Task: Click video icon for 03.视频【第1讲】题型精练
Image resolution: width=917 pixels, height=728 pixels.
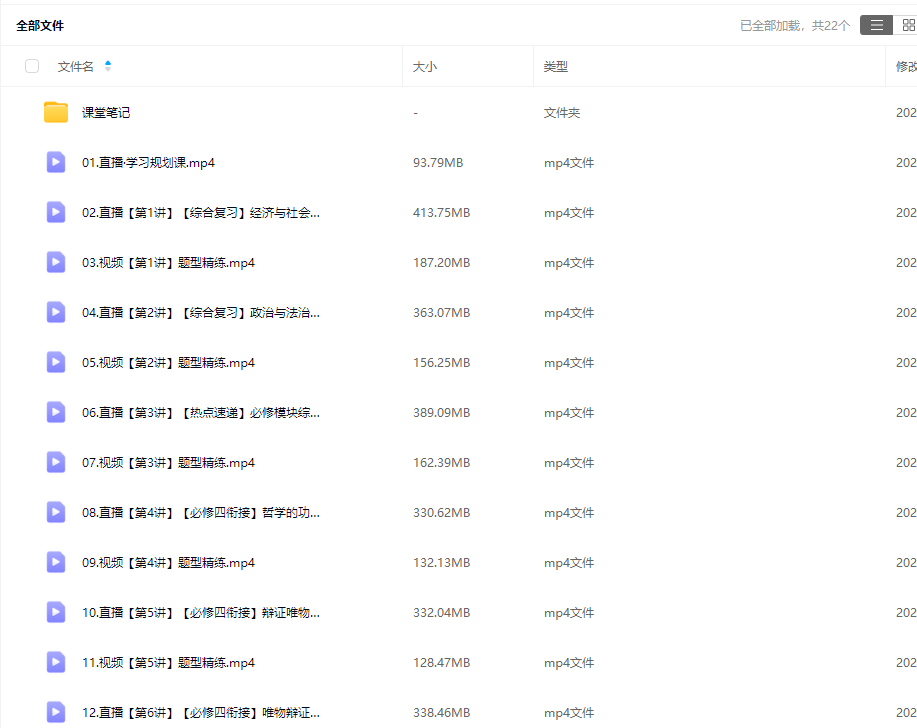Action: click(x=56, y=262)
